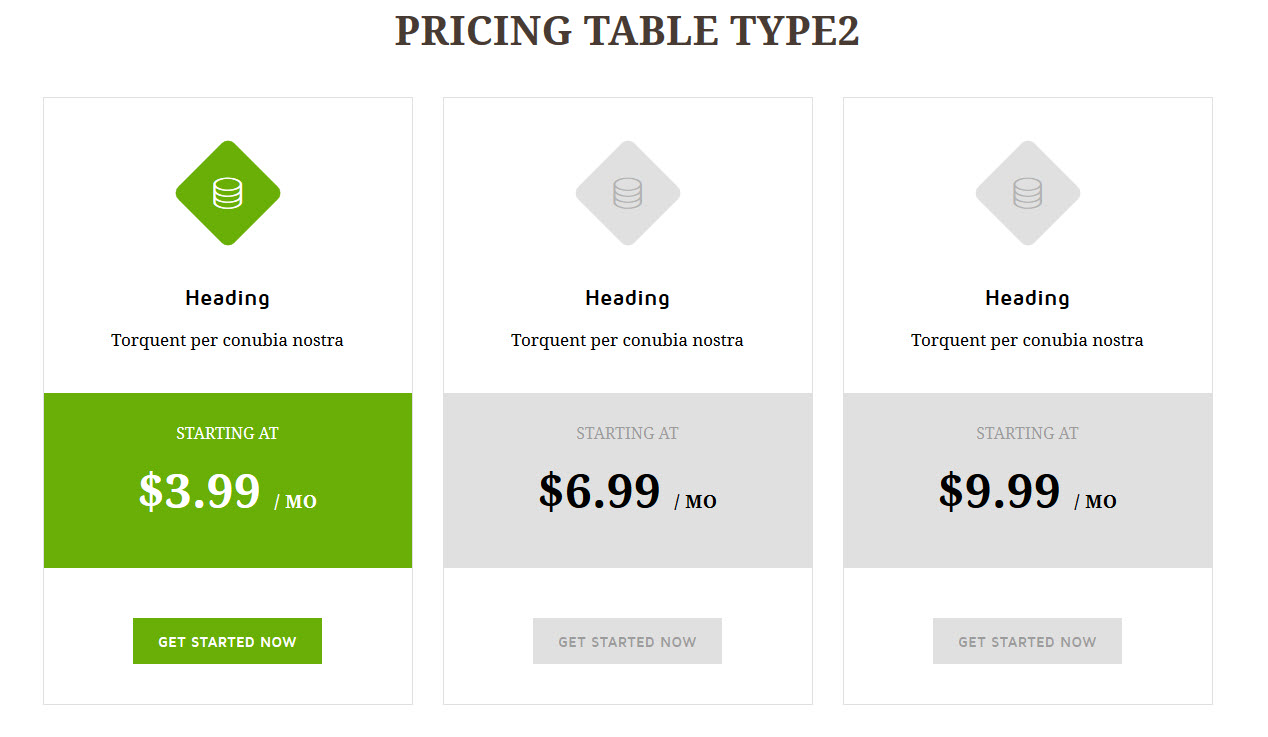This screenshot has width=1268, height=737.
Task: Click the green database diamond icon
Action: [x=228, y=193]
